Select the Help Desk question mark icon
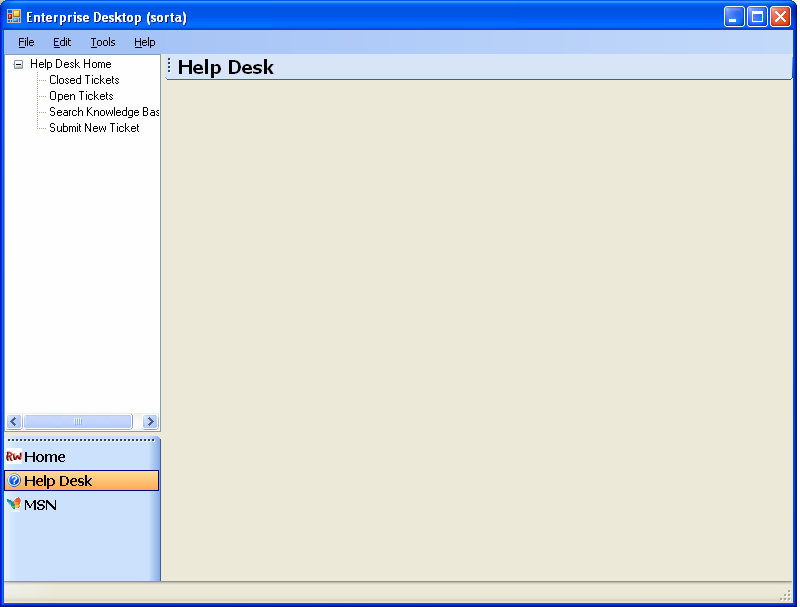 click(14, 481)
